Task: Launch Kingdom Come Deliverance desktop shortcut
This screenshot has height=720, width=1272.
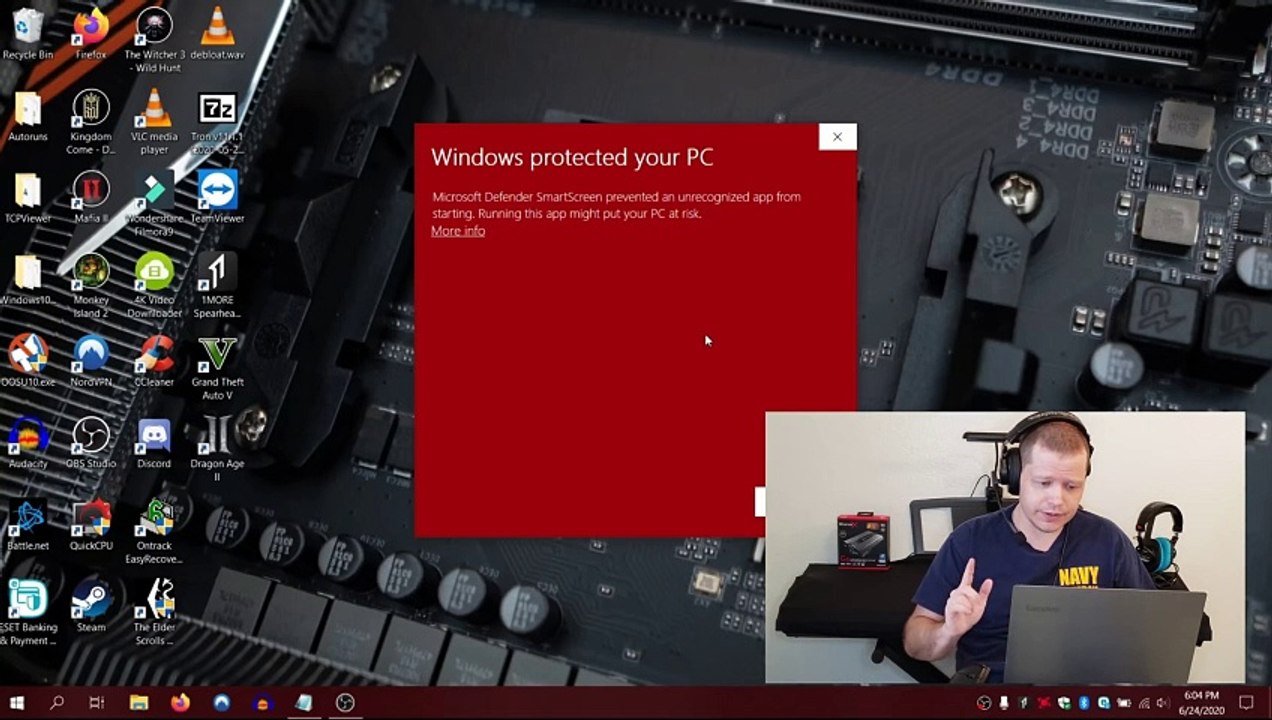Action: [91, 122]
